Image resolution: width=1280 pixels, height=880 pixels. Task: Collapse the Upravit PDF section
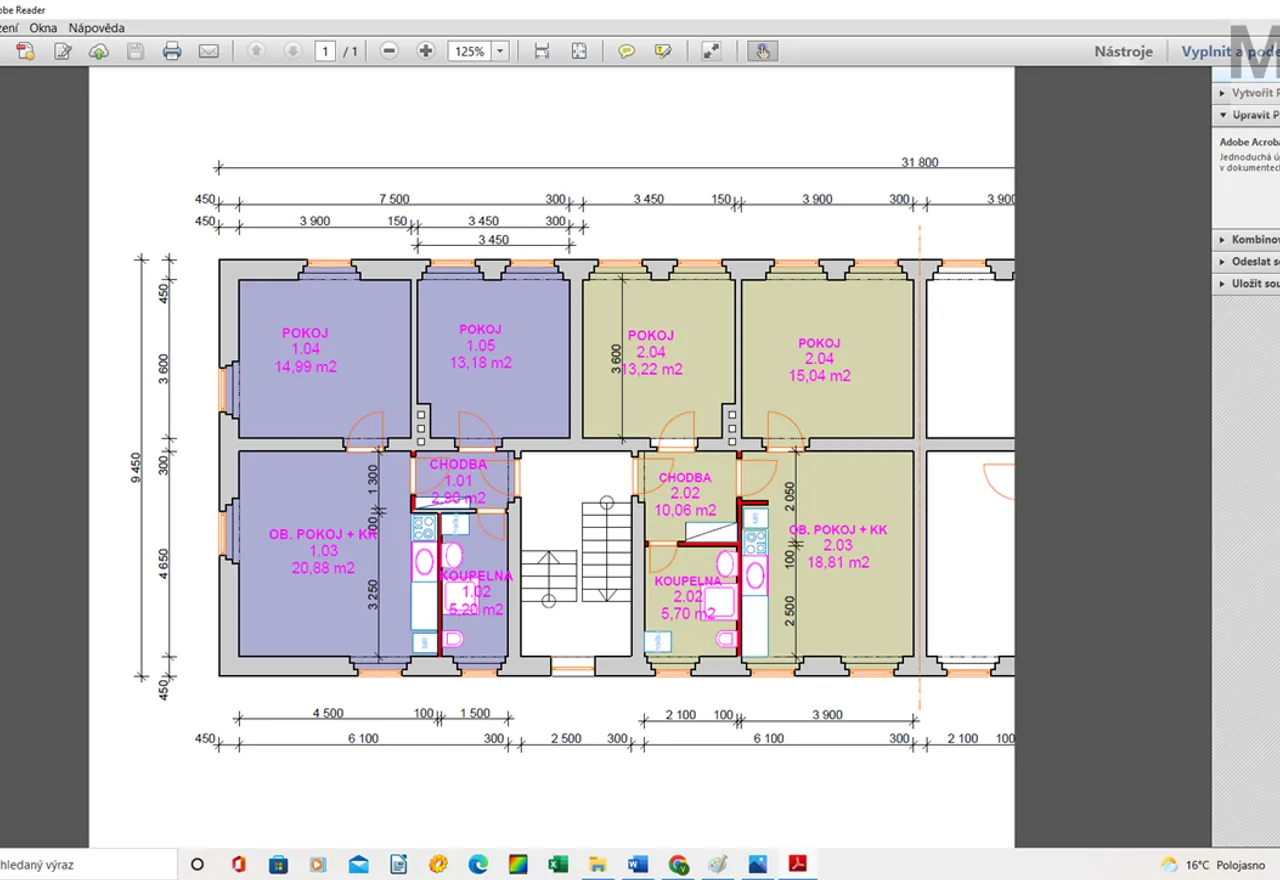click(x=1246, y=115)
